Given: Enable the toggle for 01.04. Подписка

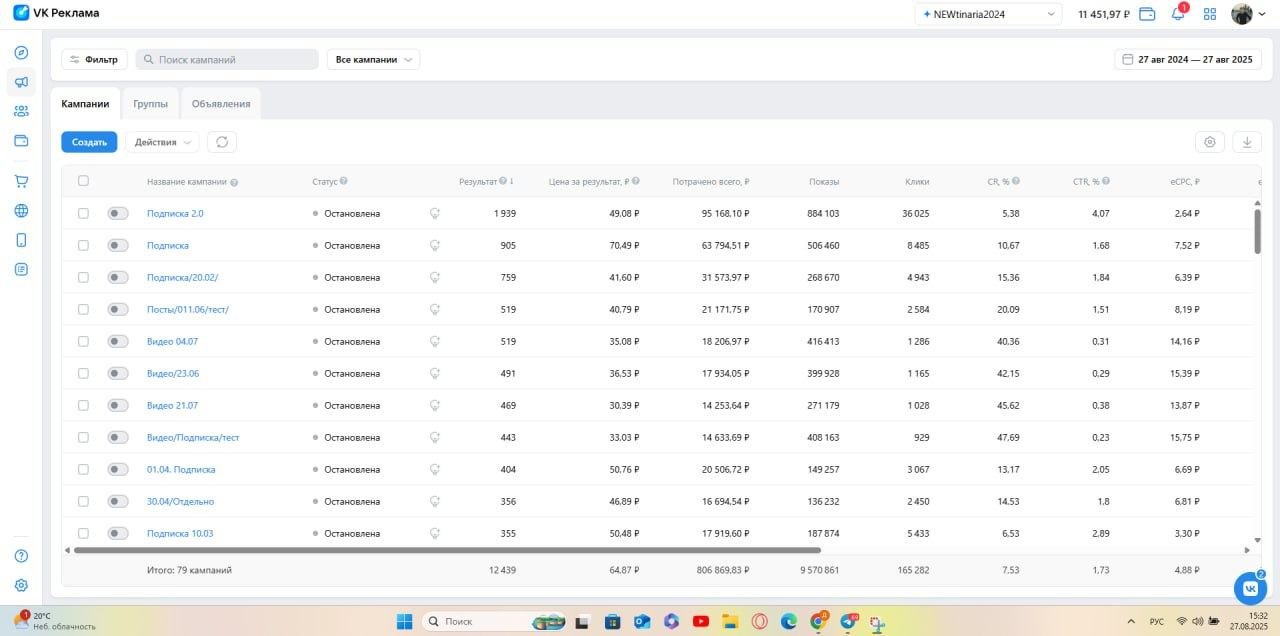Looking at the screenshot, I should (118, 469).
